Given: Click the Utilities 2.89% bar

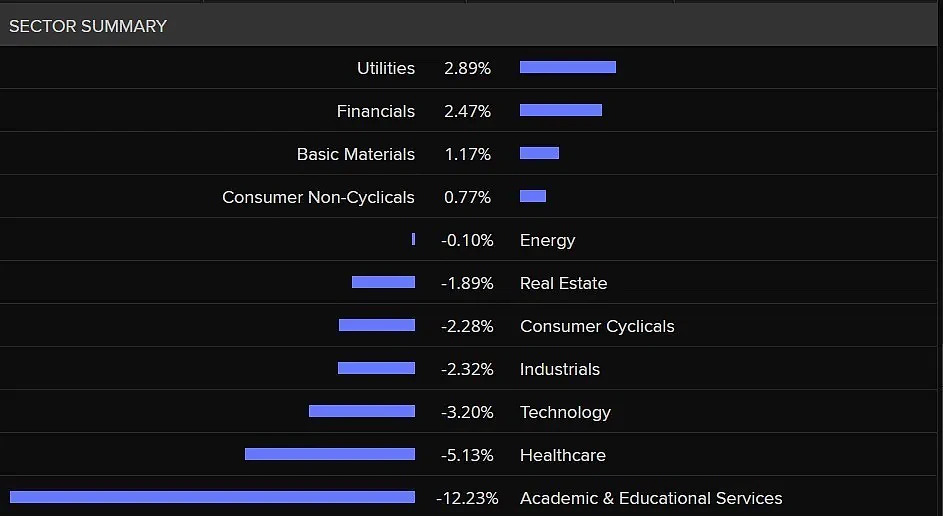Looking at the screenshot, I should pyautogui.click(x=568, y=67).
